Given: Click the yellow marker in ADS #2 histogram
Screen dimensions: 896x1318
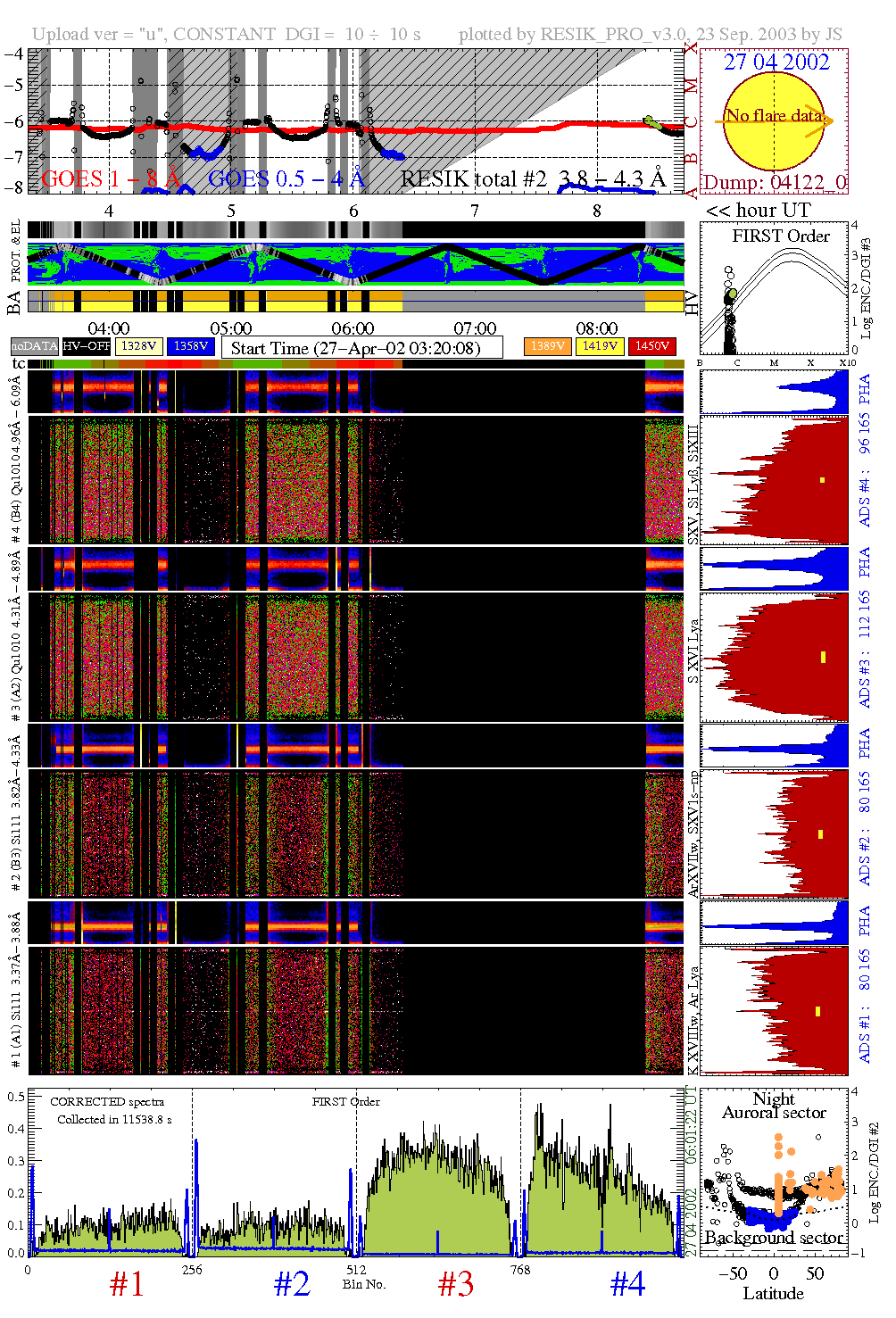Looking at the screenshot, I should [820, 834].
